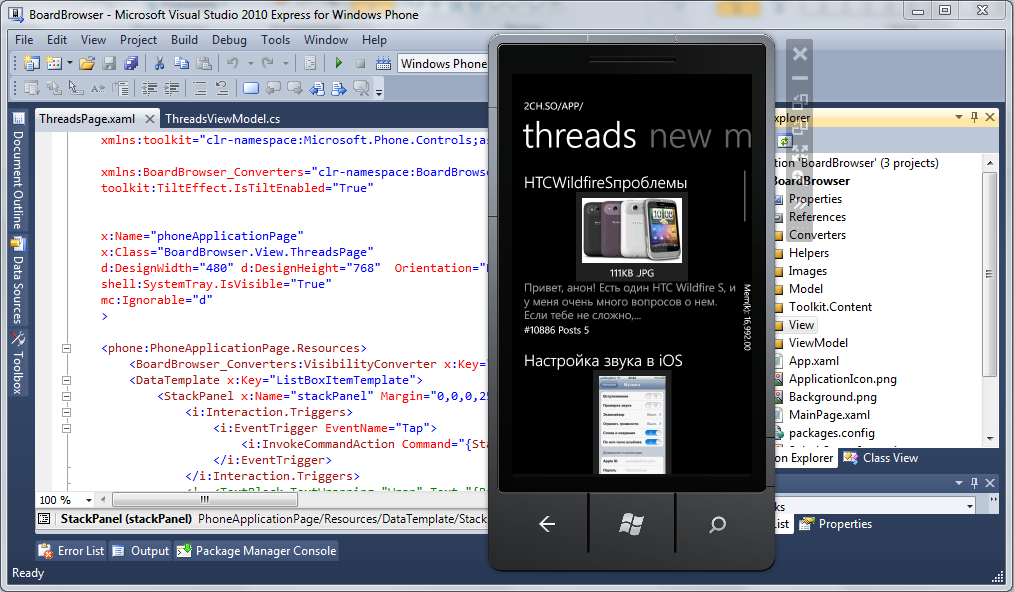Tap the HTC Wildfire phones thumbnail in emulator

pyautogui.click(x=632, y=230)
